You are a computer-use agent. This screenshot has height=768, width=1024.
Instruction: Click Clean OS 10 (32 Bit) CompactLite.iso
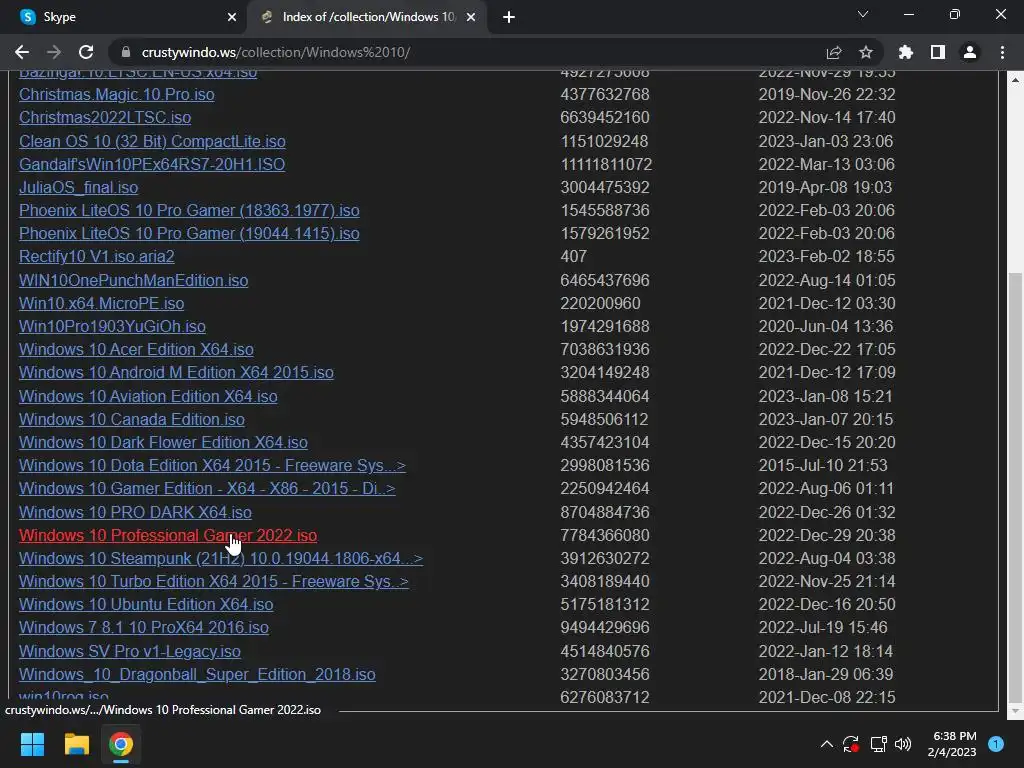click(152, 142)
